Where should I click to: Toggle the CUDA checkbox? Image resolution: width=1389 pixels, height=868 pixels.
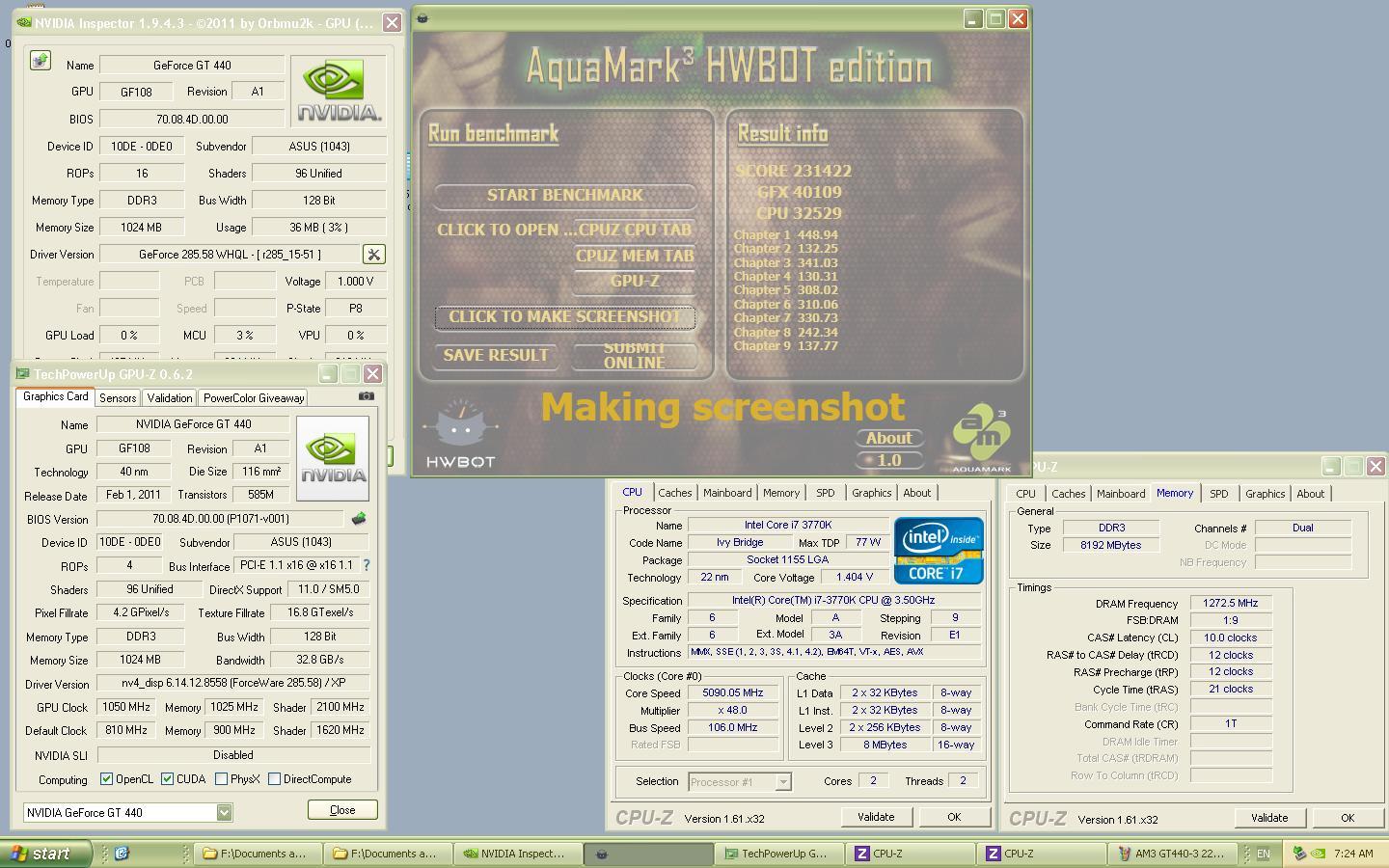click(x=167, y=779)
